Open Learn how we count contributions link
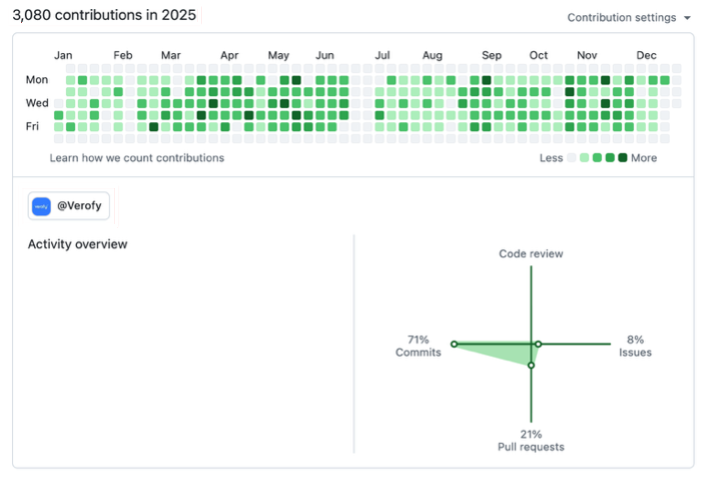The height and width of the screenshot is (485, 711). click(x=137, y=158)
